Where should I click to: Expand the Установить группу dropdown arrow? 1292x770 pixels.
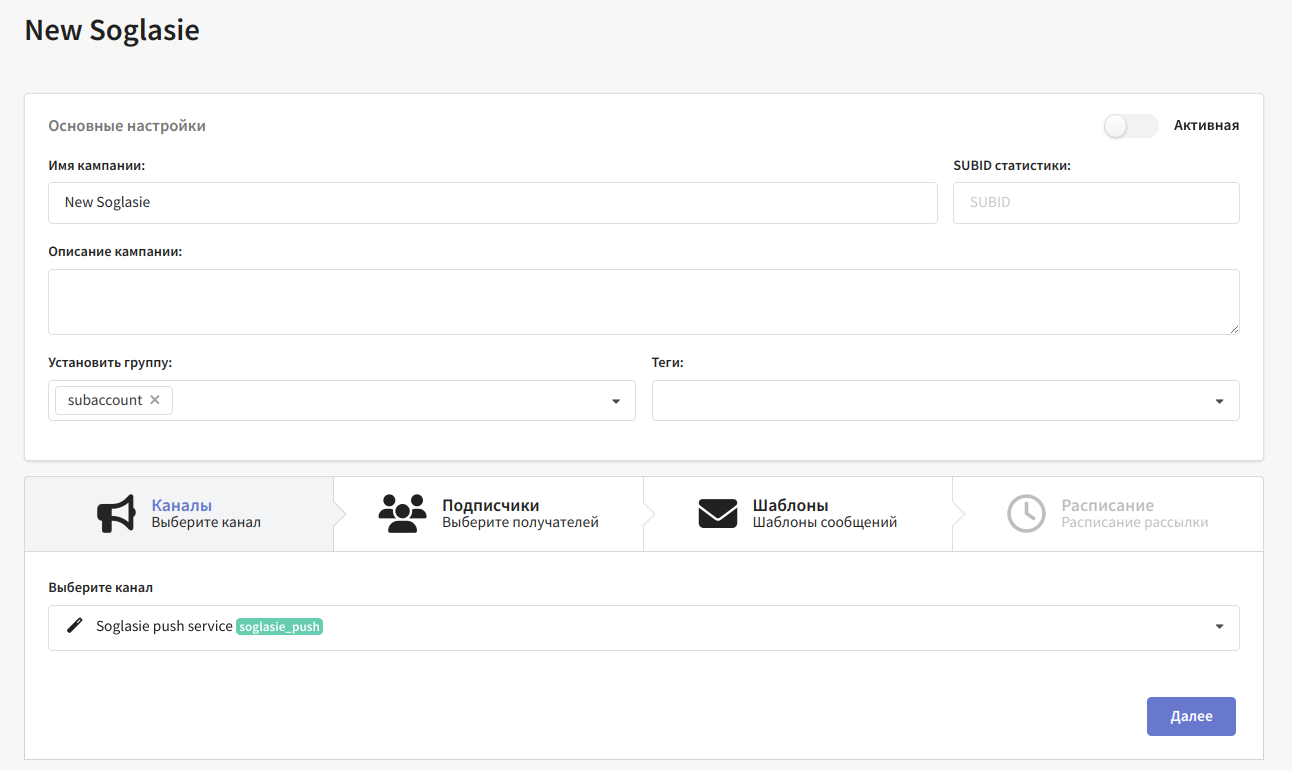[x=616, y=401]
